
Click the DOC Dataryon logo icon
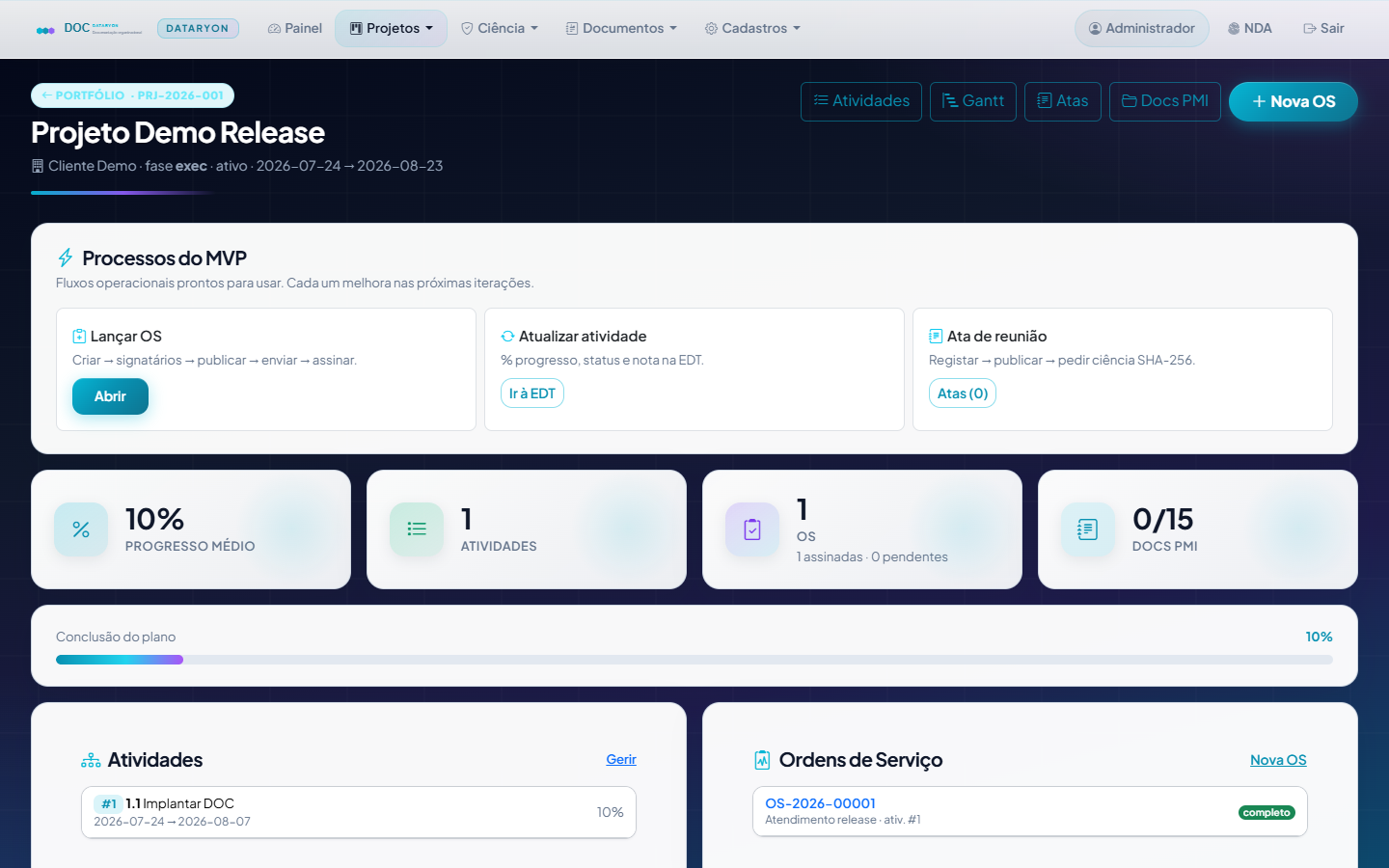(45, 30)
